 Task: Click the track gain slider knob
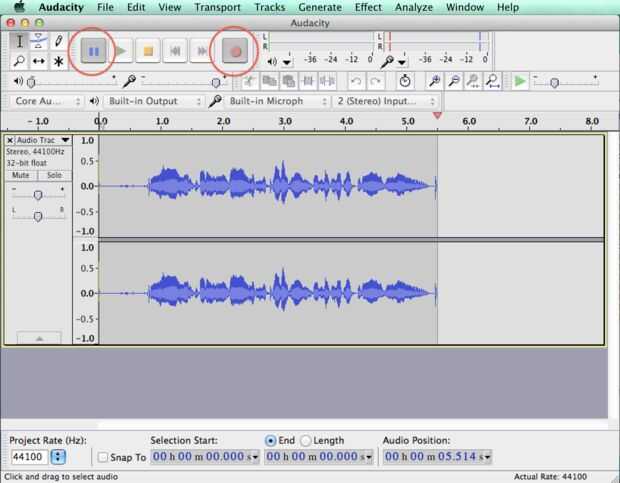click(38, 195)
